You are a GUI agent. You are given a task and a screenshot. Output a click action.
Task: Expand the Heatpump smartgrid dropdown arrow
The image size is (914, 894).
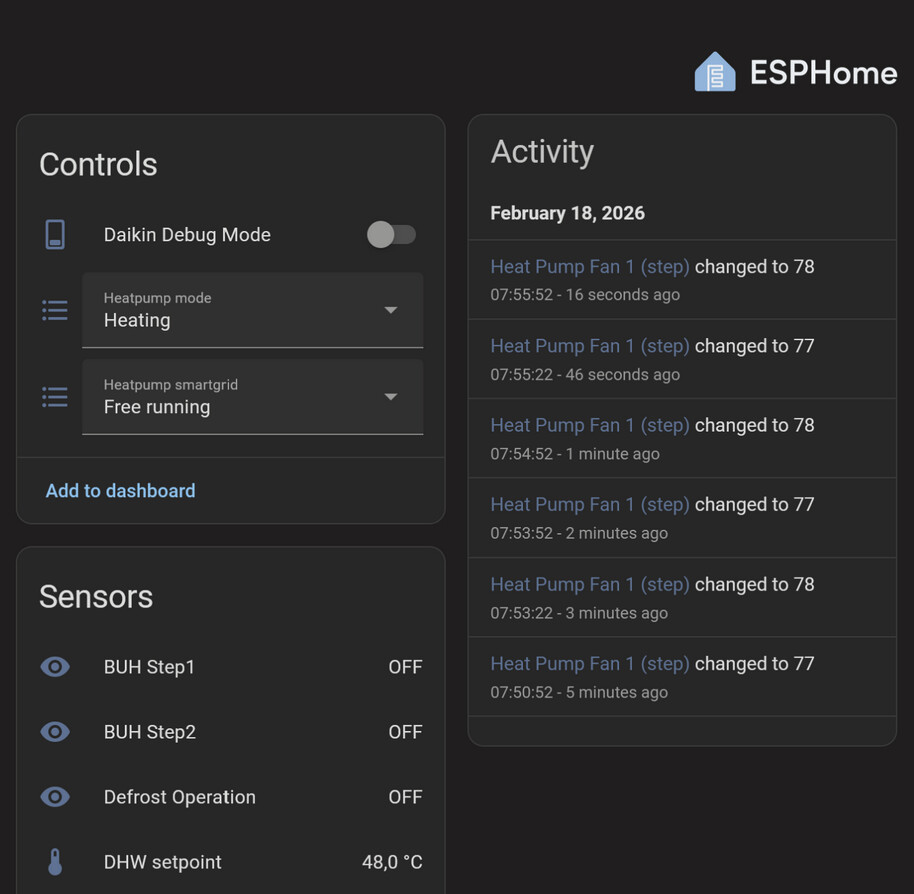click(391, 397)
